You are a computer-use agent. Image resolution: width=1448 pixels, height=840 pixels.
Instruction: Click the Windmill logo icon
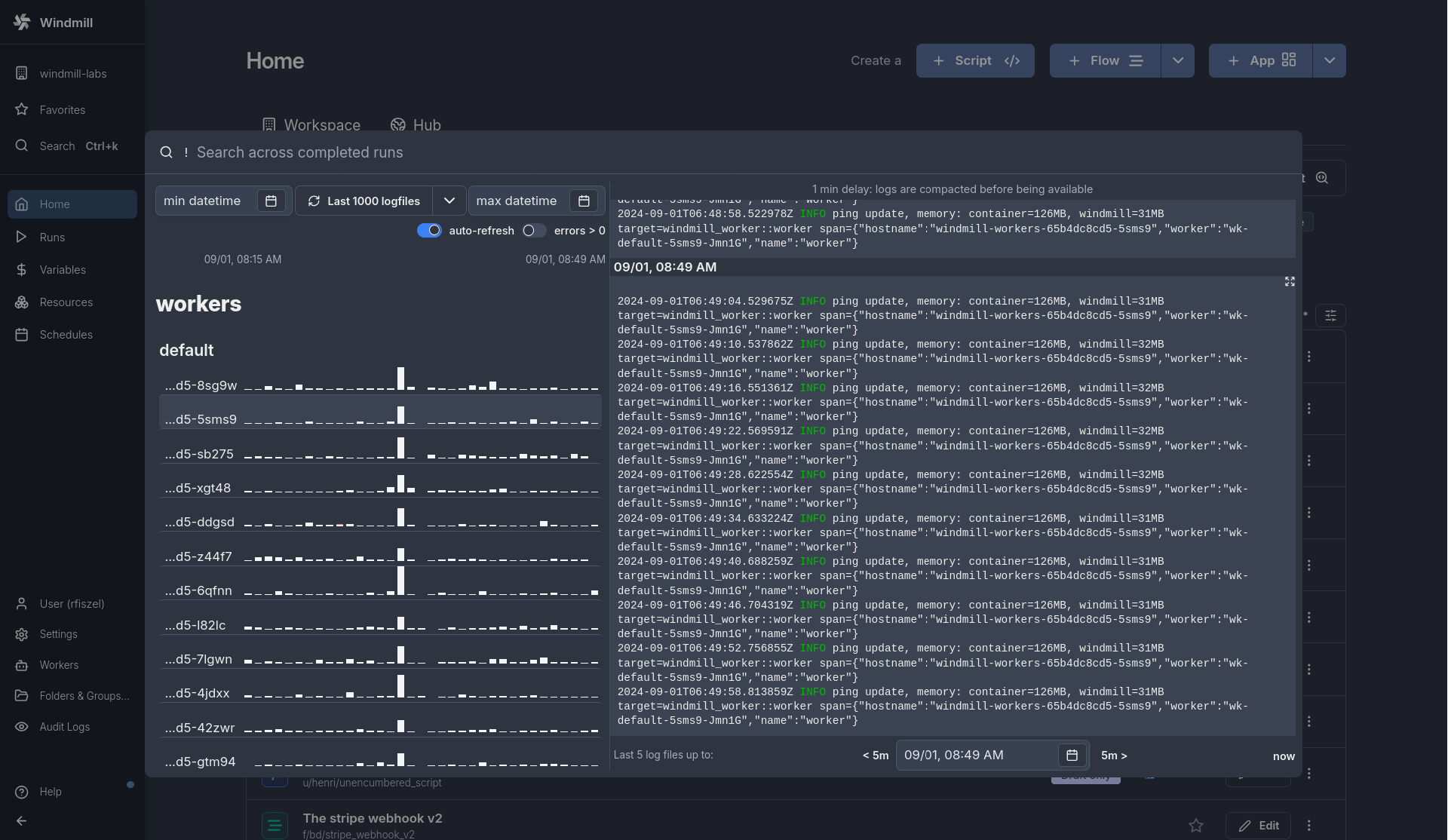pos(22,22)
